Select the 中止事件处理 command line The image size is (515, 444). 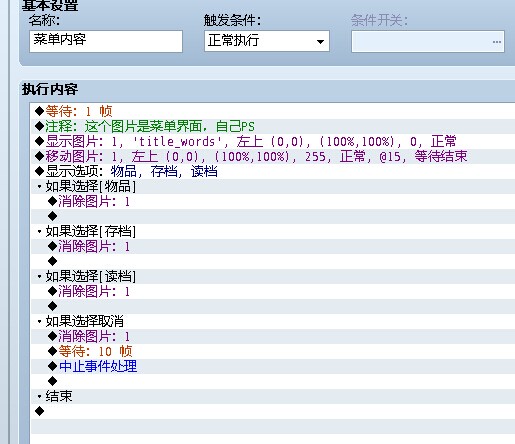coord(273,366)
